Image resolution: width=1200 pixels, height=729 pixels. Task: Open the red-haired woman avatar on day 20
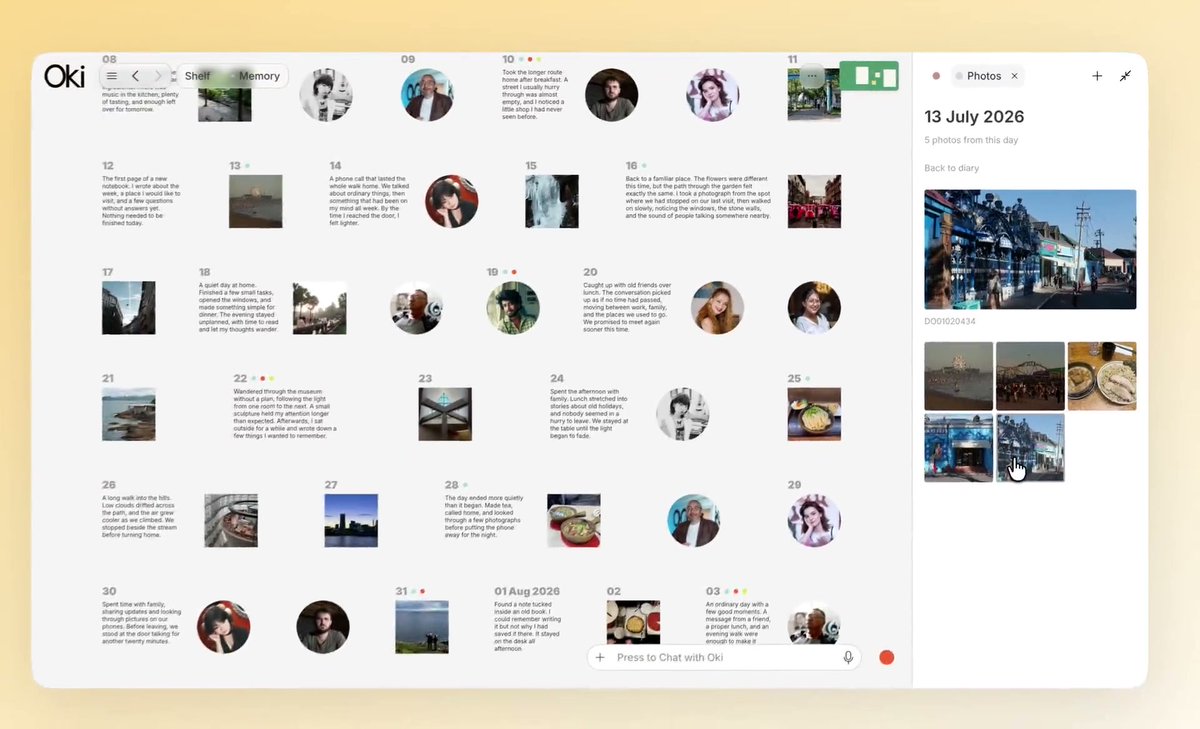click(x=717, y=308)
